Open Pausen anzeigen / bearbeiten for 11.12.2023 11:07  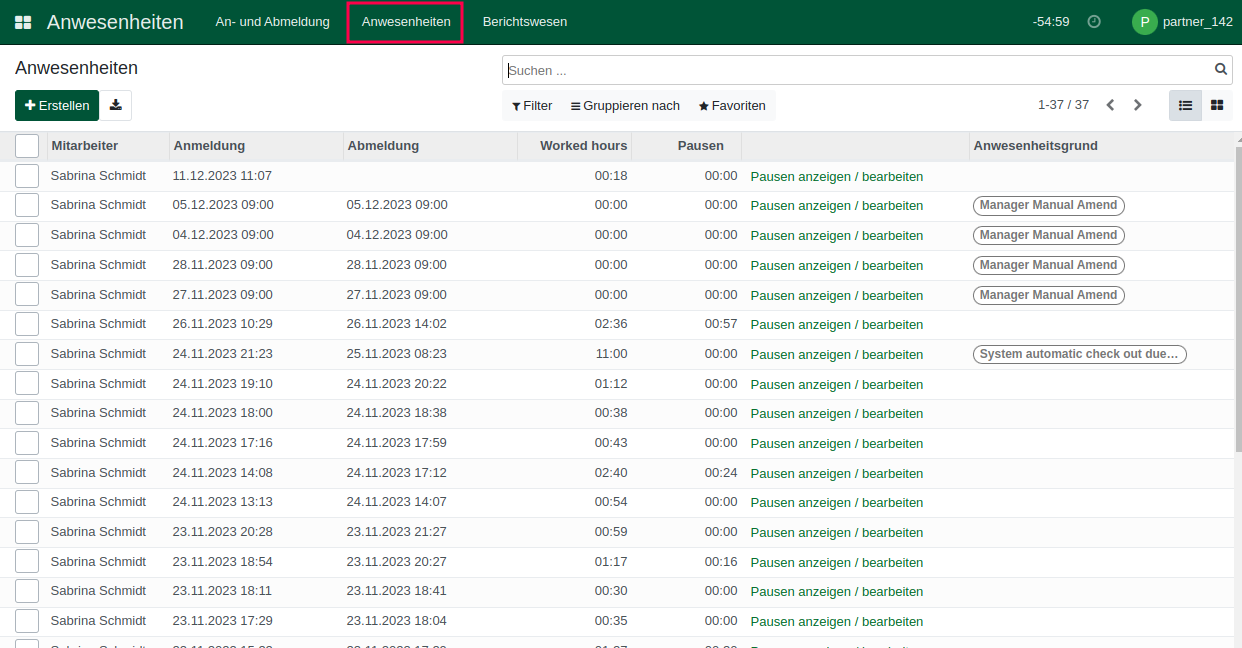pyautogui.click(x=837, y=176)
